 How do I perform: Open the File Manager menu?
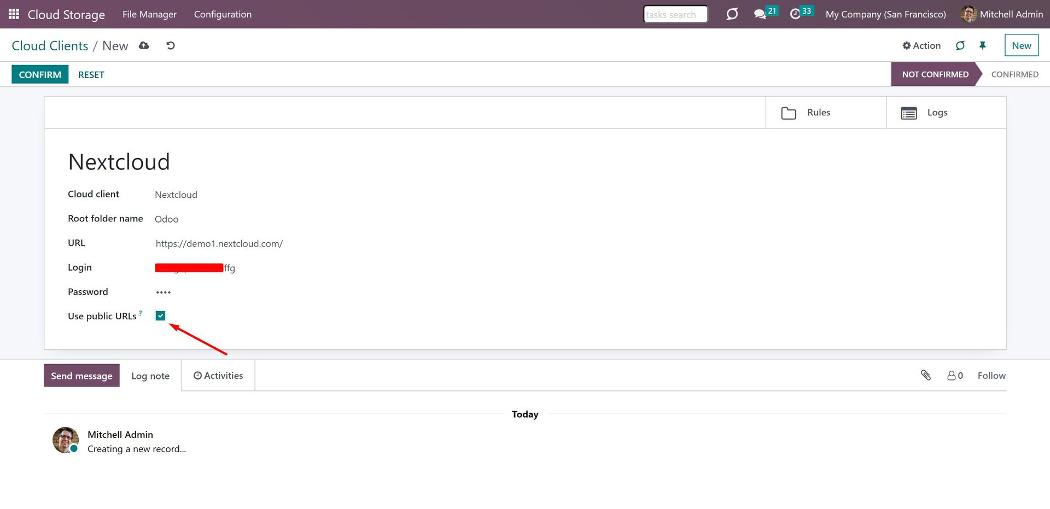149,14
